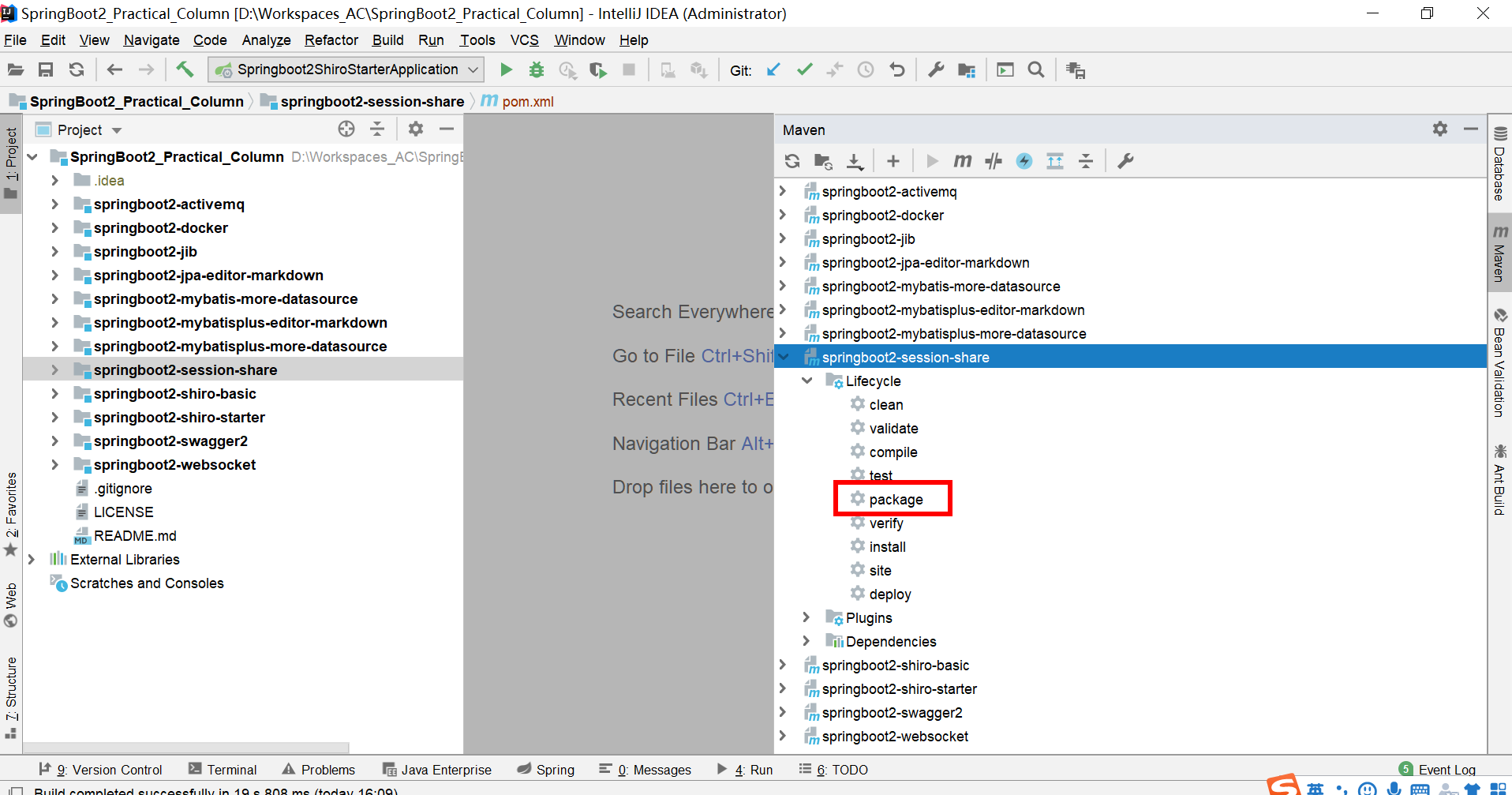Open the TODO tool window tab
Viewport: 1512px width, 795px height.
coord(833,770)
